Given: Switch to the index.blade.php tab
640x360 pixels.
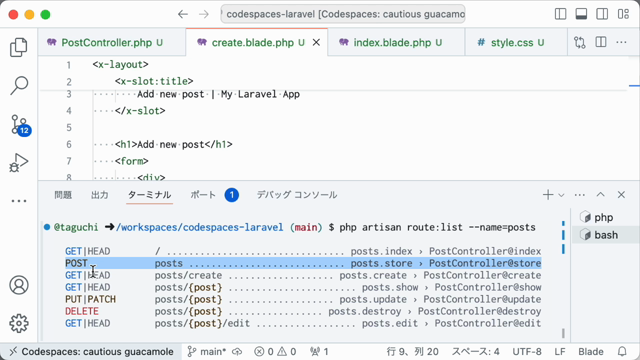Looking at the screenshot, I should [x=392, y=42].
